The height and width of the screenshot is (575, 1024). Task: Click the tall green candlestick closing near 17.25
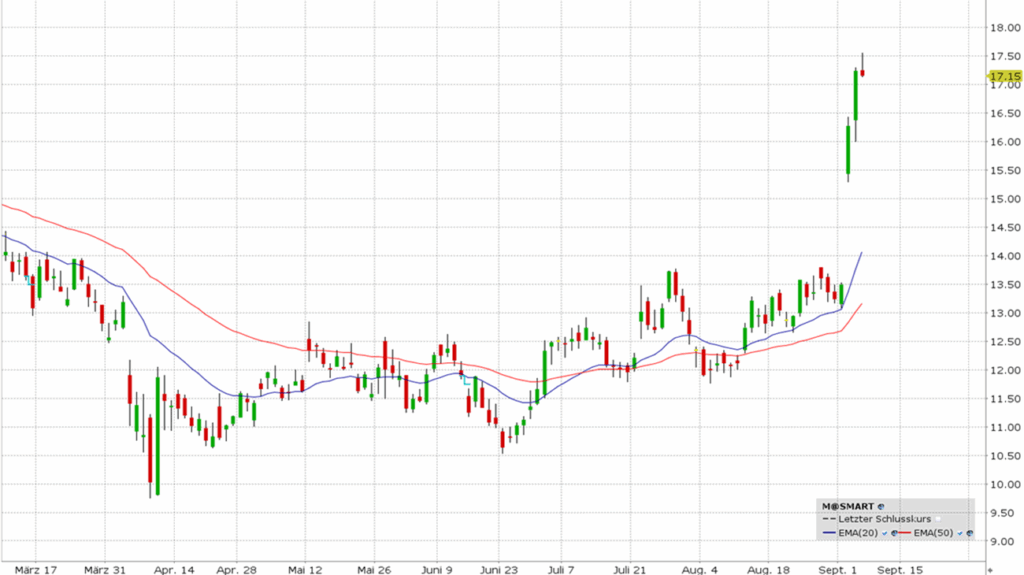tap(856, 95)
